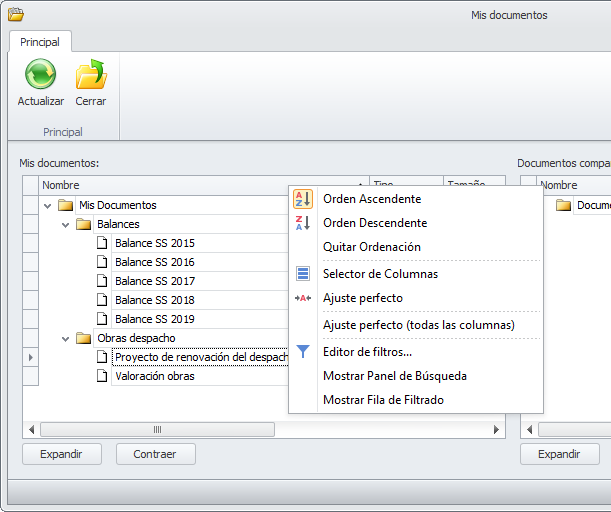Image resolution: width=611 pixels, height=512 pixels.
Task: Click folder icon in Documentos compartidos panel
Action: [563, 205]
